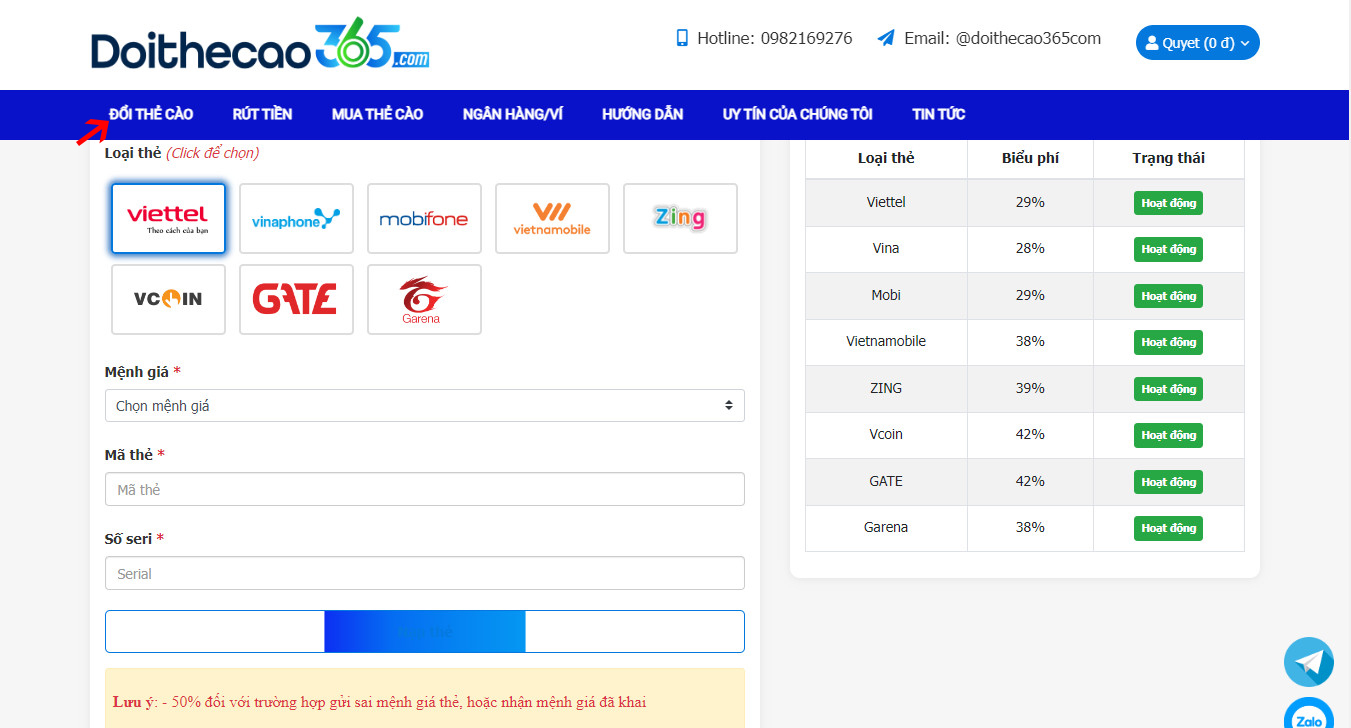Click Hoạt động badge in Vcoin row
Viewport: 1351px width, 728px height.
pos(1168,435)
